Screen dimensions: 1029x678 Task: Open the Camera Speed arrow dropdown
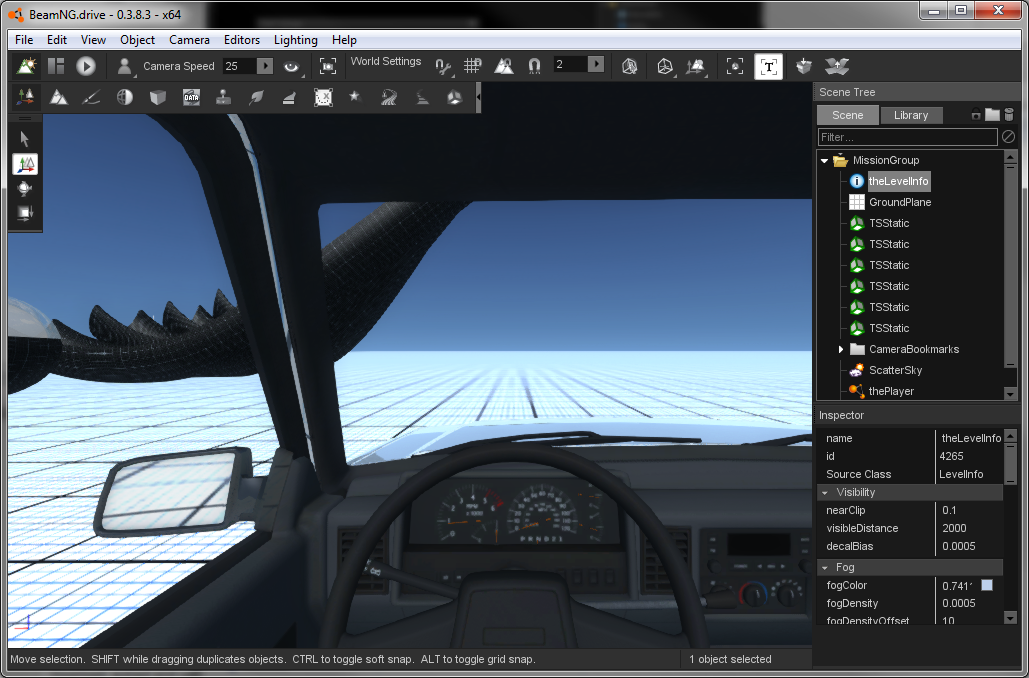point(264,66)
